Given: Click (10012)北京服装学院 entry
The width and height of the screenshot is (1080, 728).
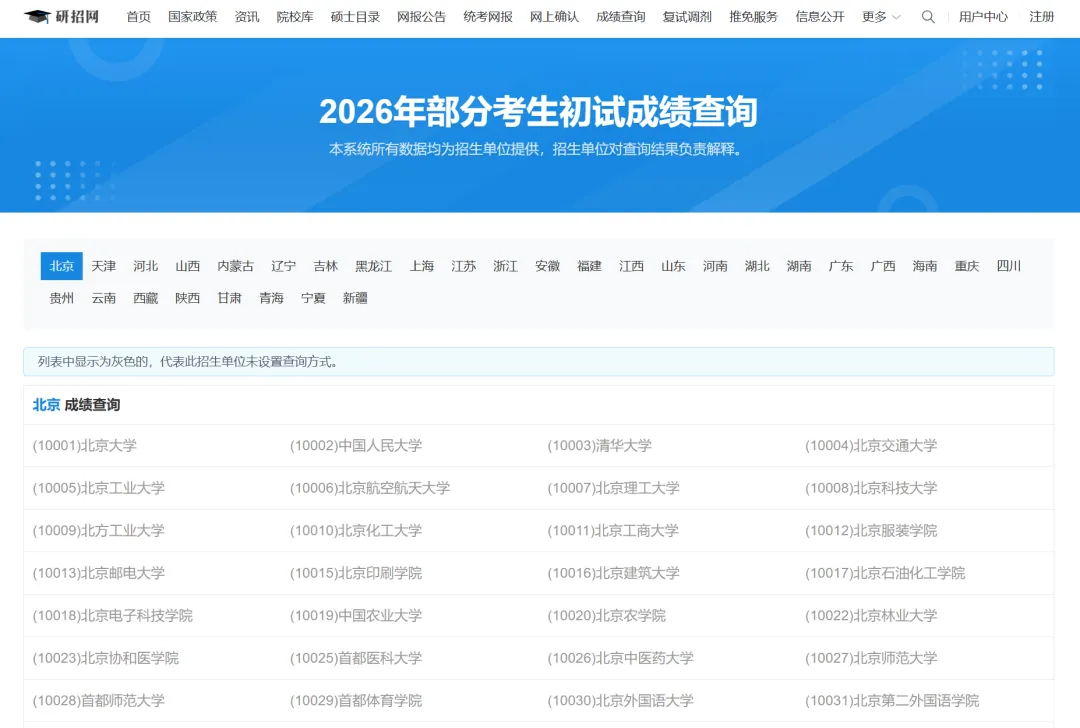Looking at the screenshot, I should tap(871, 531).
